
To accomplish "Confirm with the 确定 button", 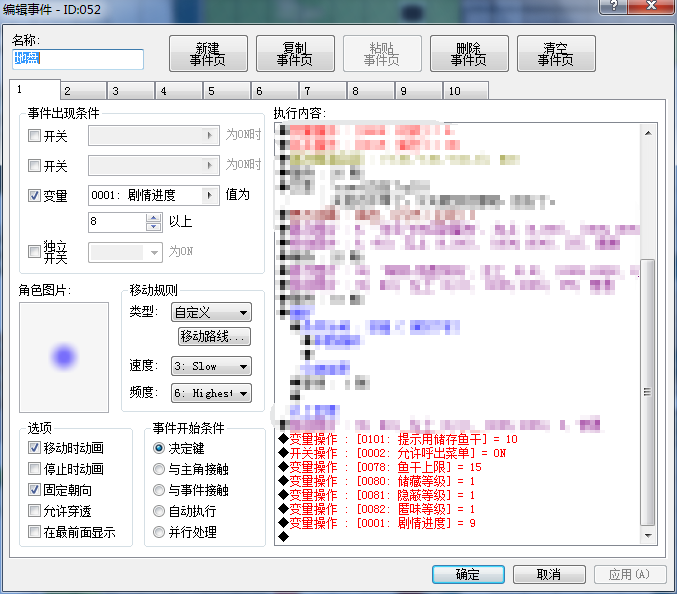I will pyautogui.click(x=468, y=575).
